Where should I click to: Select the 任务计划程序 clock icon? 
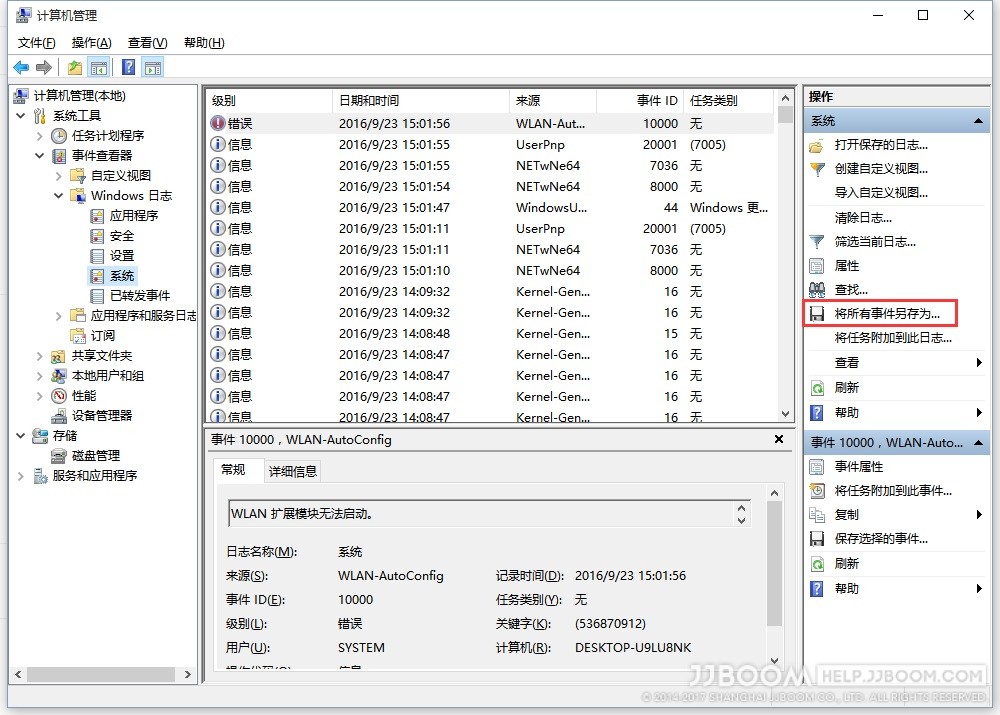[60, 135]
